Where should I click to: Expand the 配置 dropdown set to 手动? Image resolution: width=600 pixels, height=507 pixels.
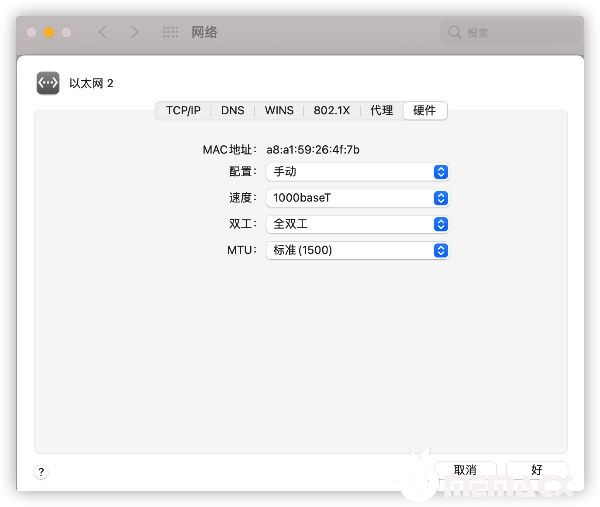(x=358, y=172)
